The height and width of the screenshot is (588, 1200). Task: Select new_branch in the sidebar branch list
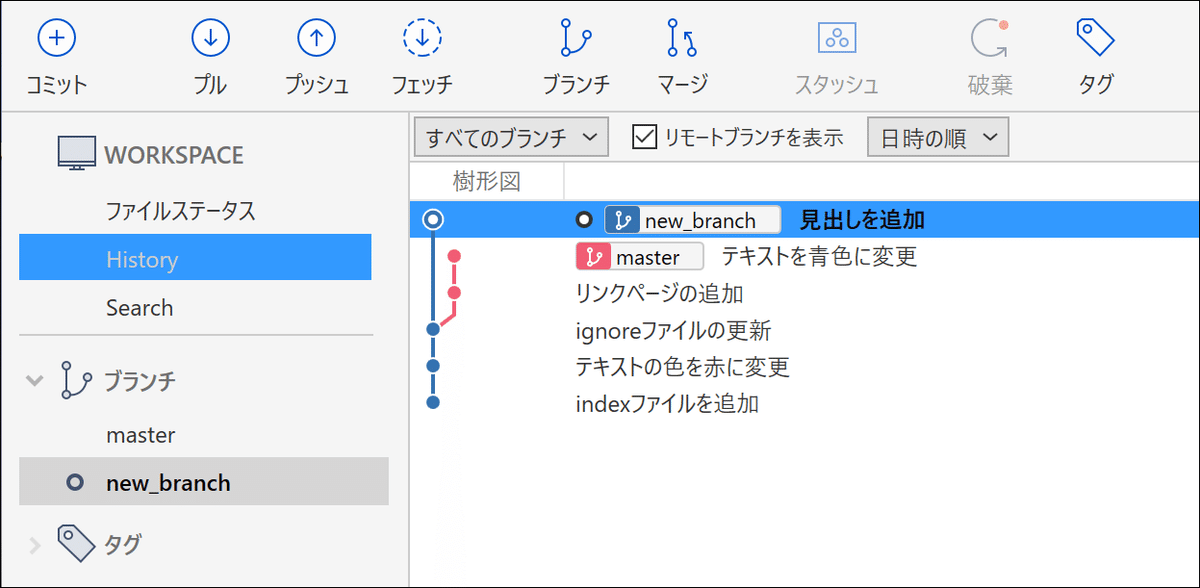pos(203,483)
